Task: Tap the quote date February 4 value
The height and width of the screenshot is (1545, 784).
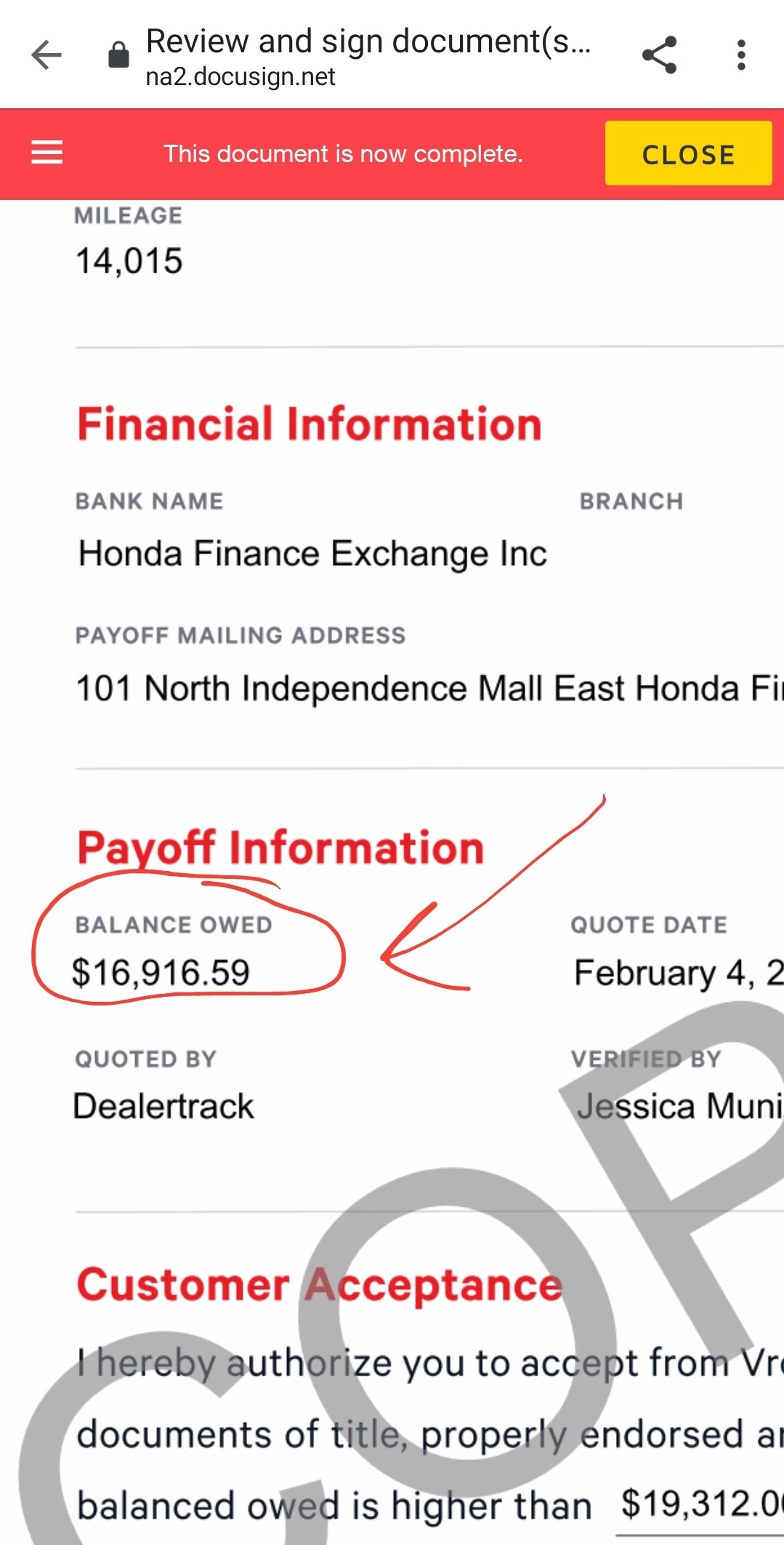Action: [677, 973]
